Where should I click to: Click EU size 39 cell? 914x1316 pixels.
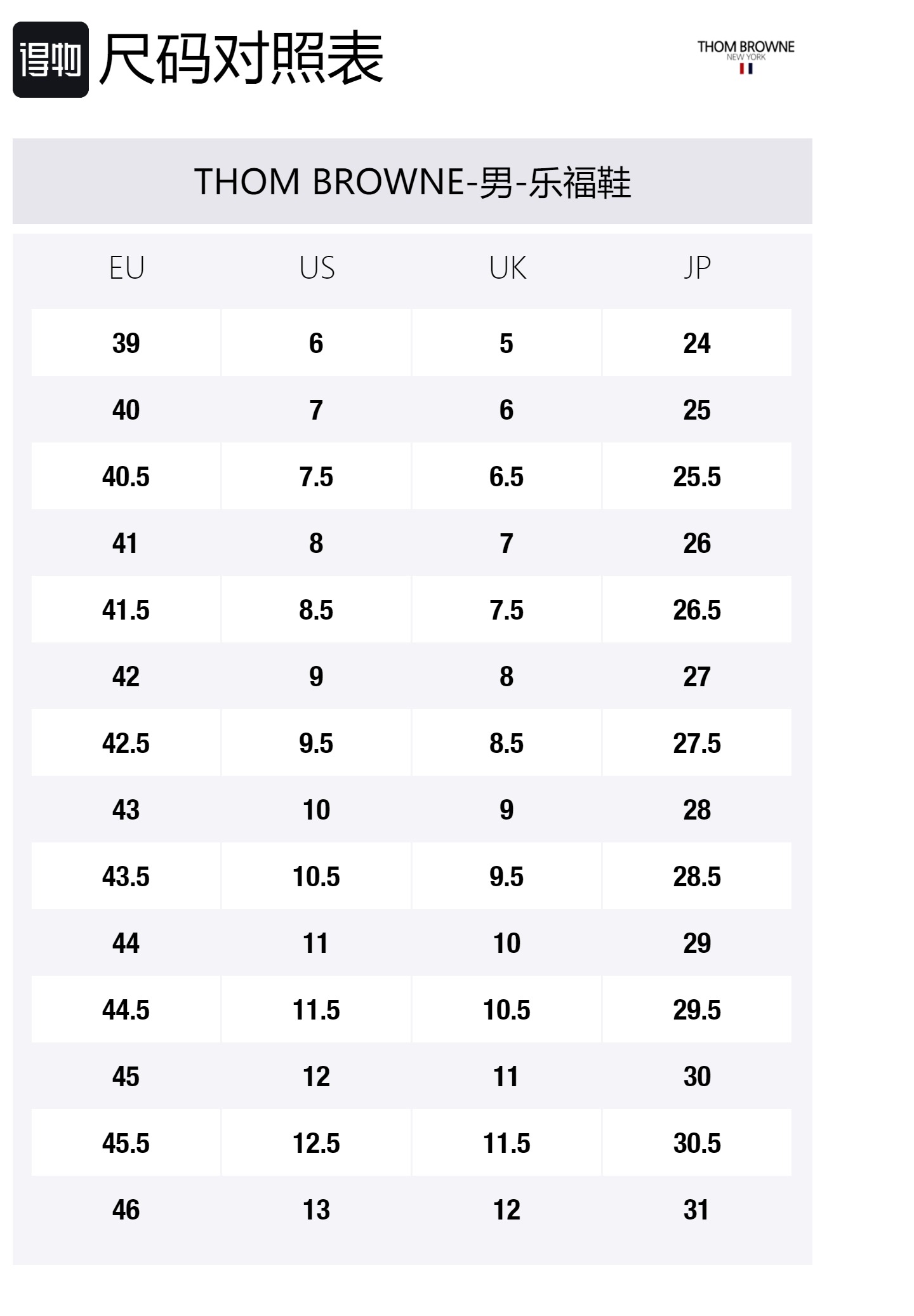(x=126, y=343)
